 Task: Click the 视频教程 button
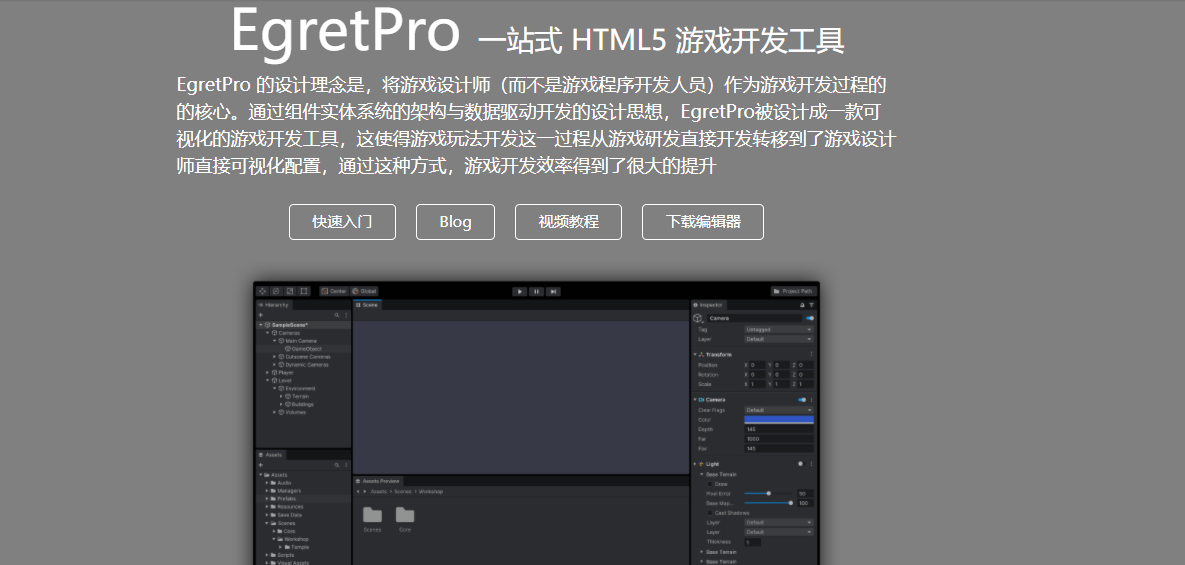[568, 222]
